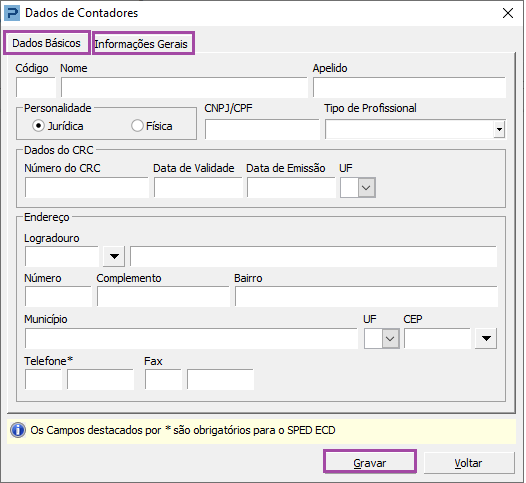The image size is (526, 483).
Task: Click the Voltar button
Action: coord(469,463)
